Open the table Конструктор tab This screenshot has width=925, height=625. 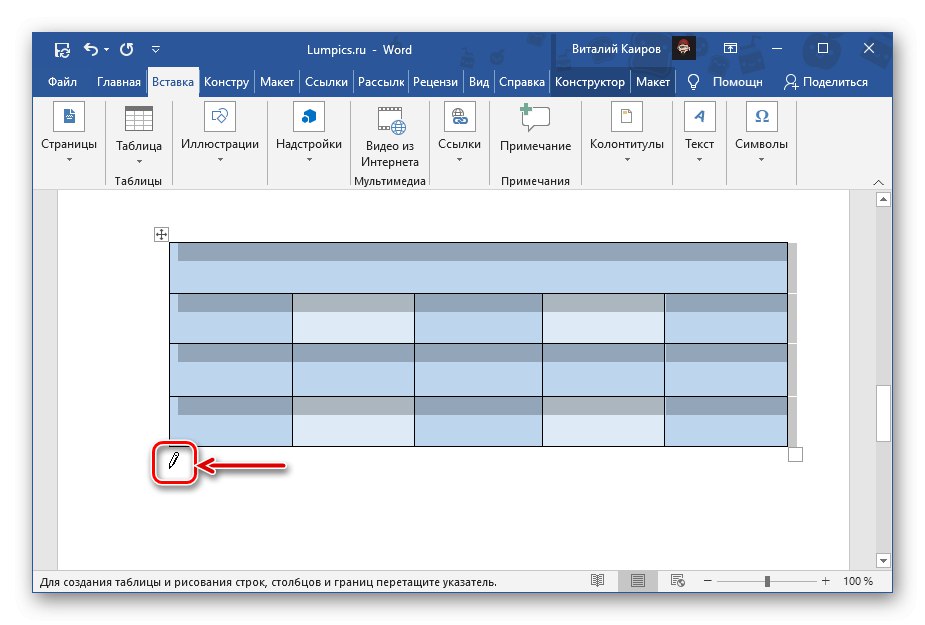(590, 82)
